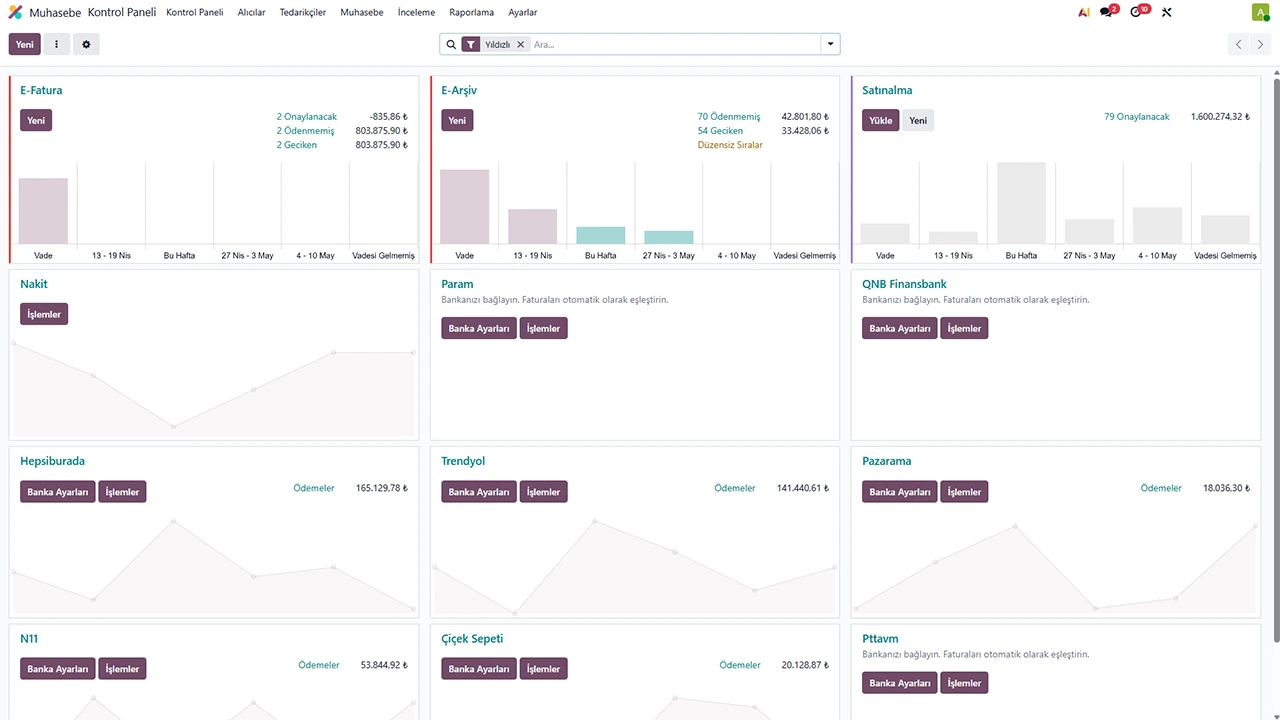
Task: Click Yeni in the E-Arşiv card
Action: click(x=457, y=120)
